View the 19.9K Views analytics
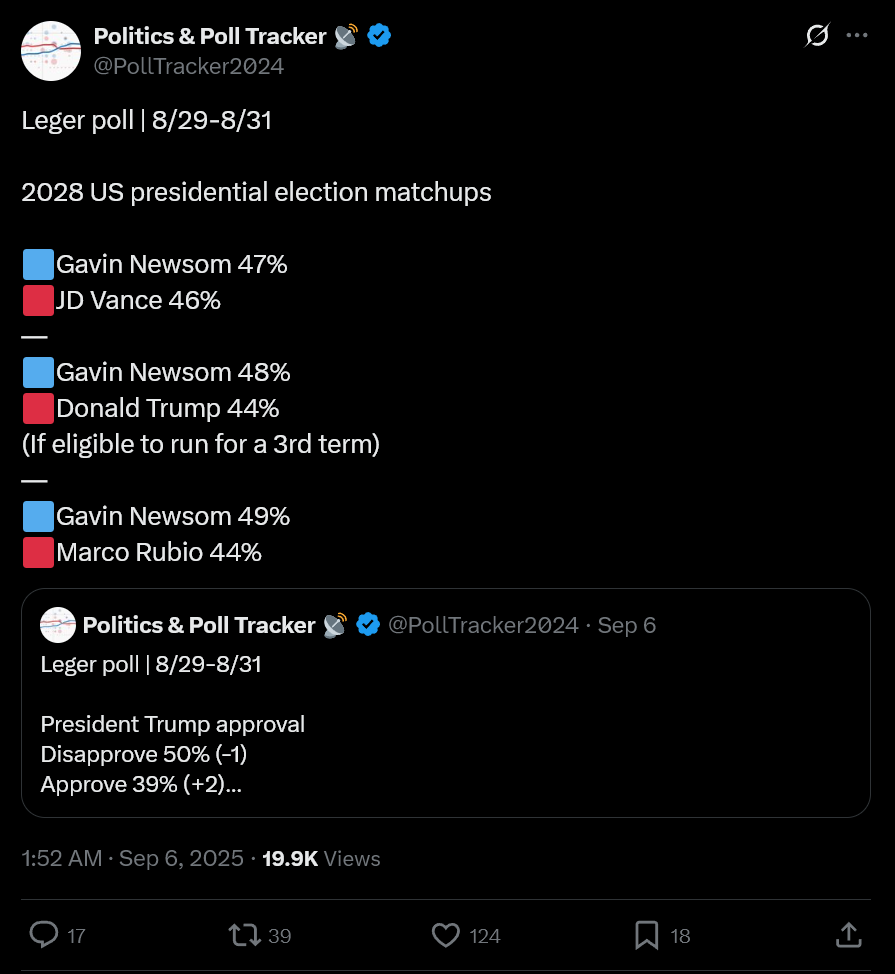This screenshot has width=895, height=974. pos(321,858)
